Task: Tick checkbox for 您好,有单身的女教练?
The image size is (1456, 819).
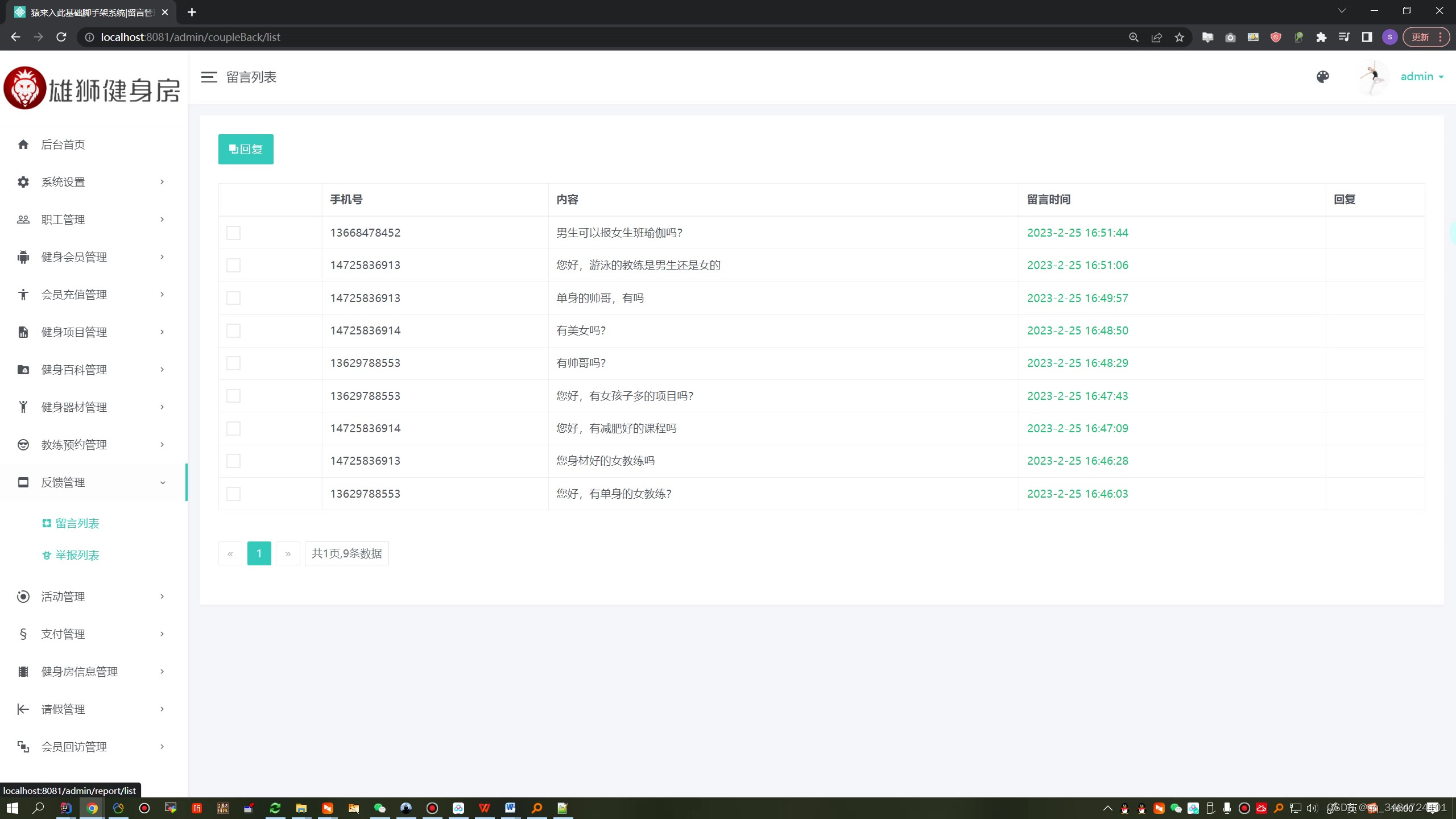Action: click(x=233, y=494)
